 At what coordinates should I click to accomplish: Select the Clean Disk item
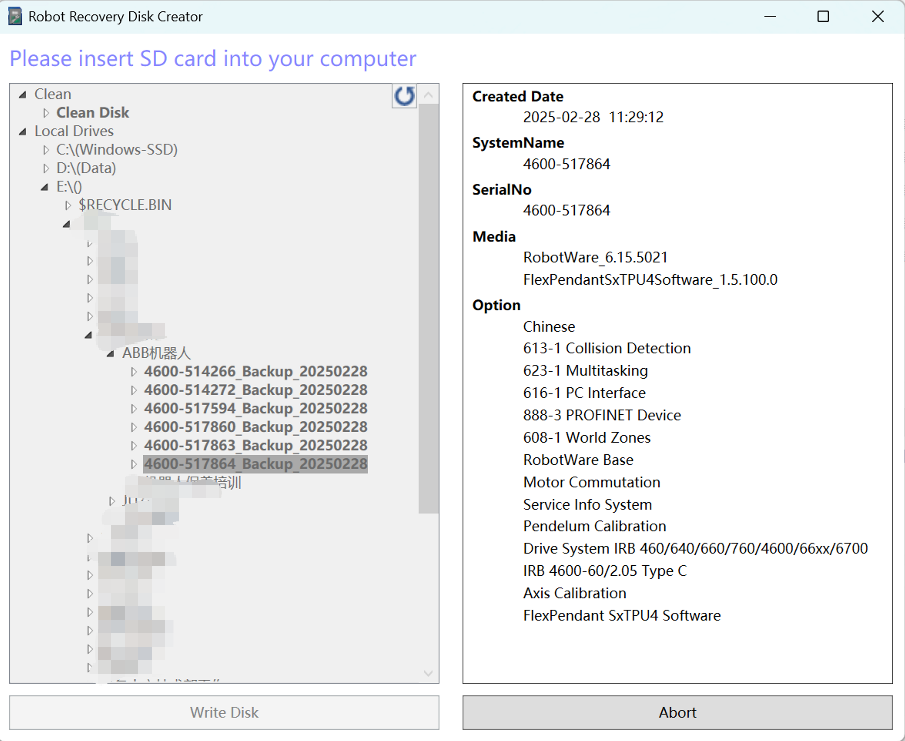point(92,113)
